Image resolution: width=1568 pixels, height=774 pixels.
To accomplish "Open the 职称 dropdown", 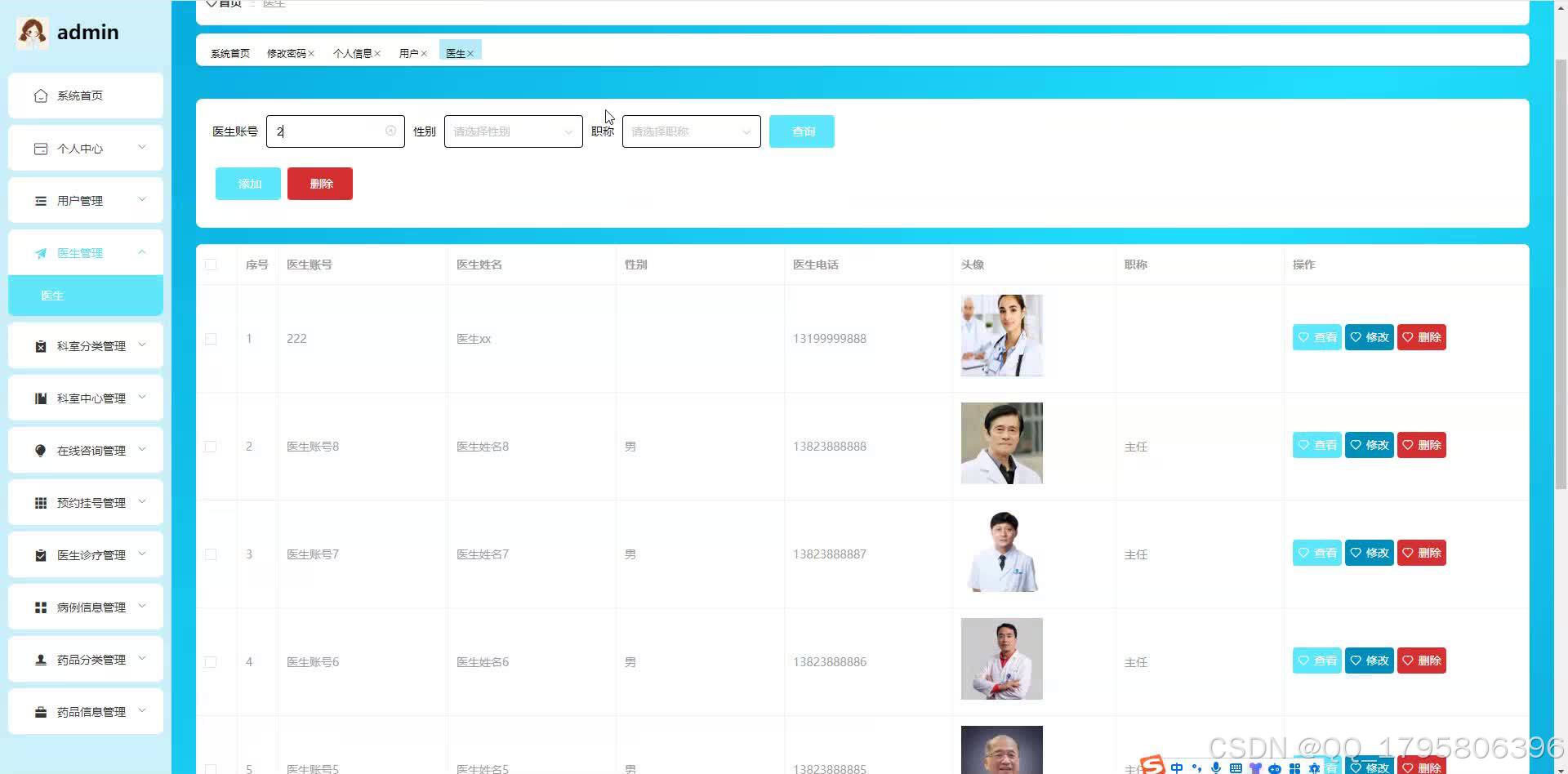I will click(692, 131).
